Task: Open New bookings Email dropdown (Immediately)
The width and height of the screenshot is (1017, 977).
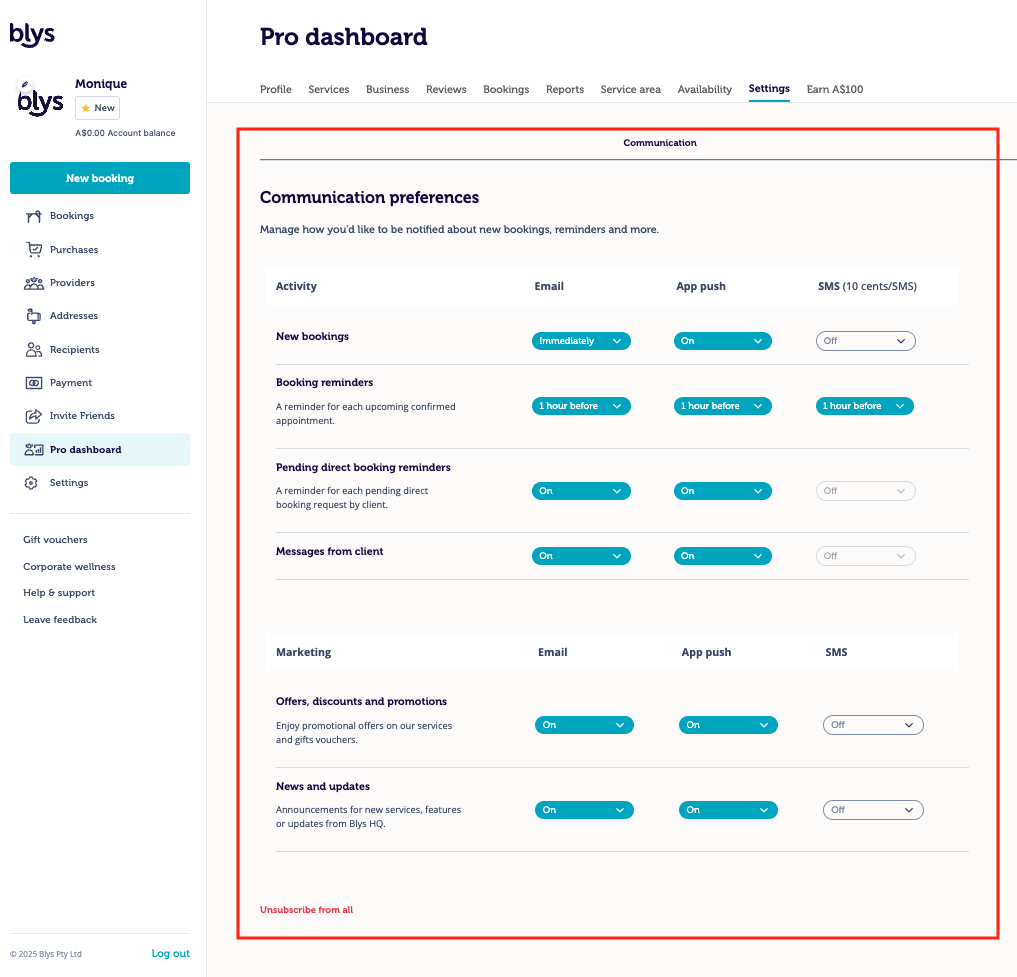Action: click(581, 341)
